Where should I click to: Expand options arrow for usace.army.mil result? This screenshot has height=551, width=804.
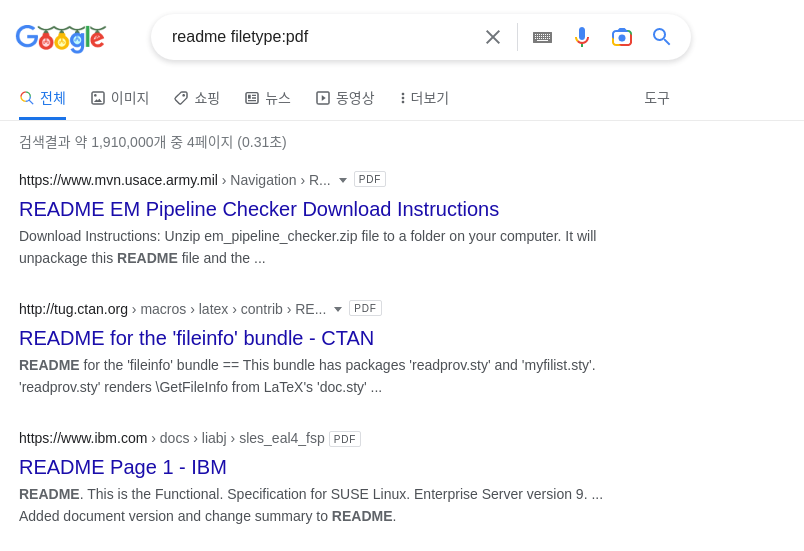pos(343,180)
